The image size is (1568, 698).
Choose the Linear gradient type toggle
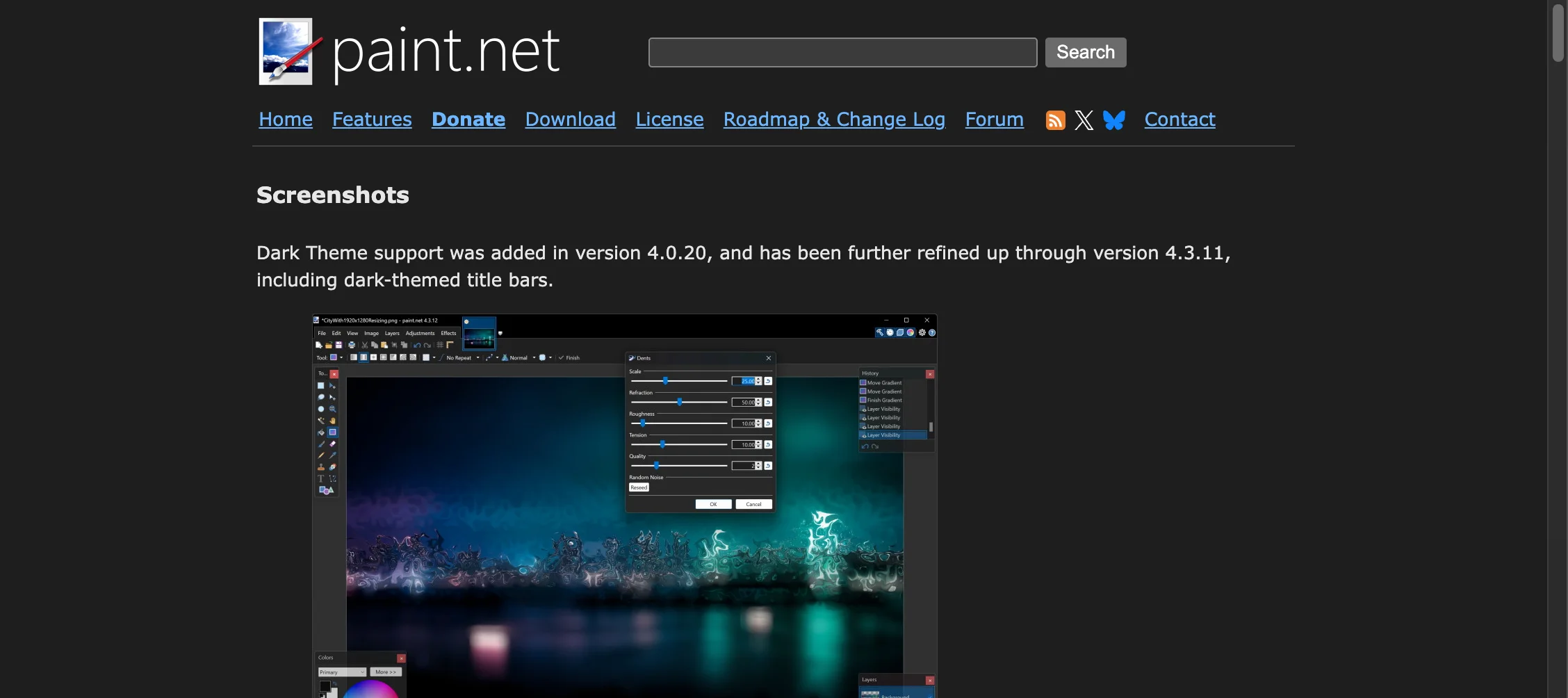pyautogui.click(x=354, y=358)
